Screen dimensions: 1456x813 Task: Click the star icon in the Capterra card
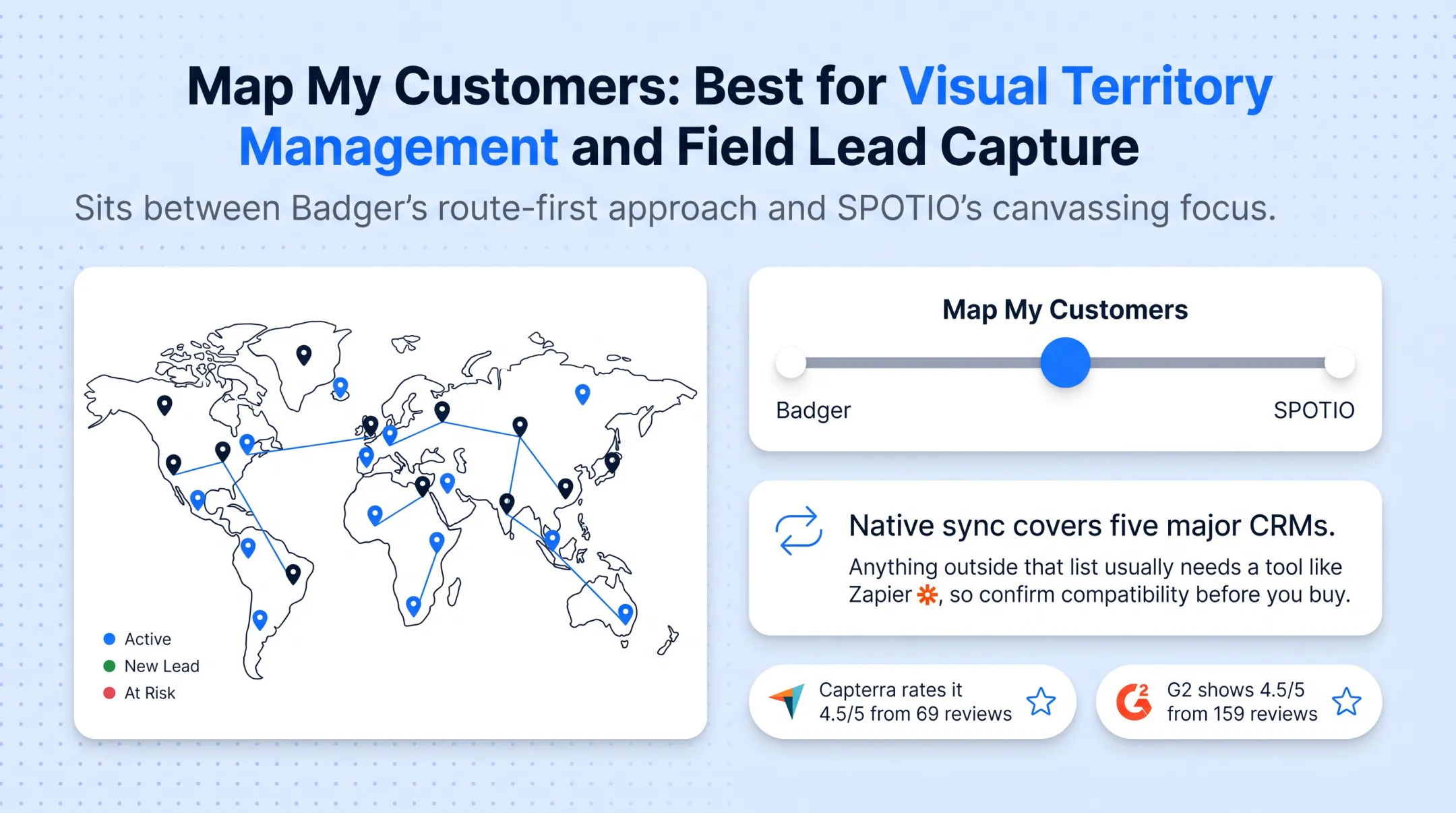click(x=1041, y=702)
